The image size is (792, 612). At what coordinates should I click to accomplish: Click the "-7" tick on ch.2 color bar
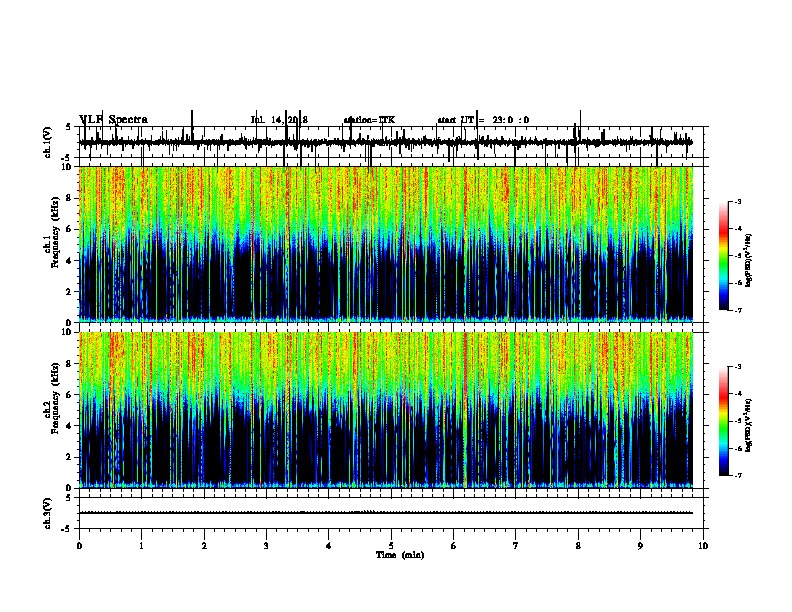[737, 475]
